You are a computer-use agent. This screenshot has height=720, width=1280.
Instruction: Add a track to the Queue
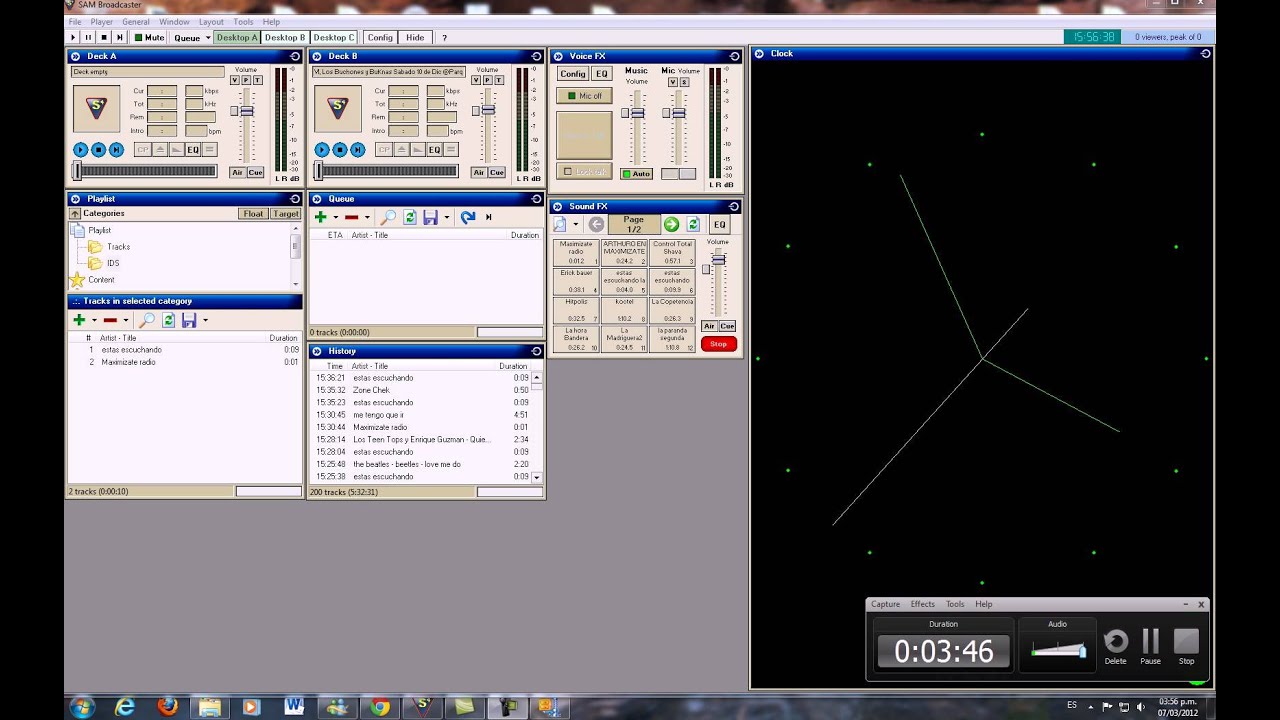coord(320,217)
